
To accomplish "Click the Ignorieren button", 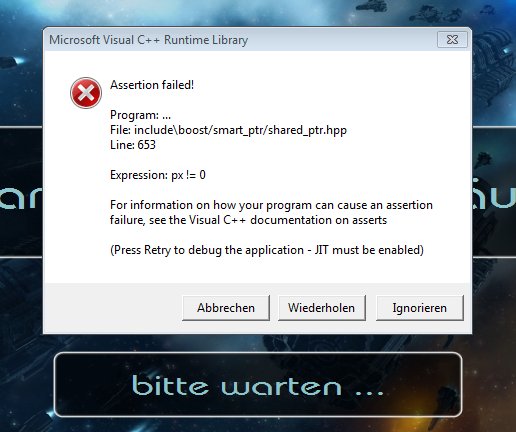I will (420, 308).
